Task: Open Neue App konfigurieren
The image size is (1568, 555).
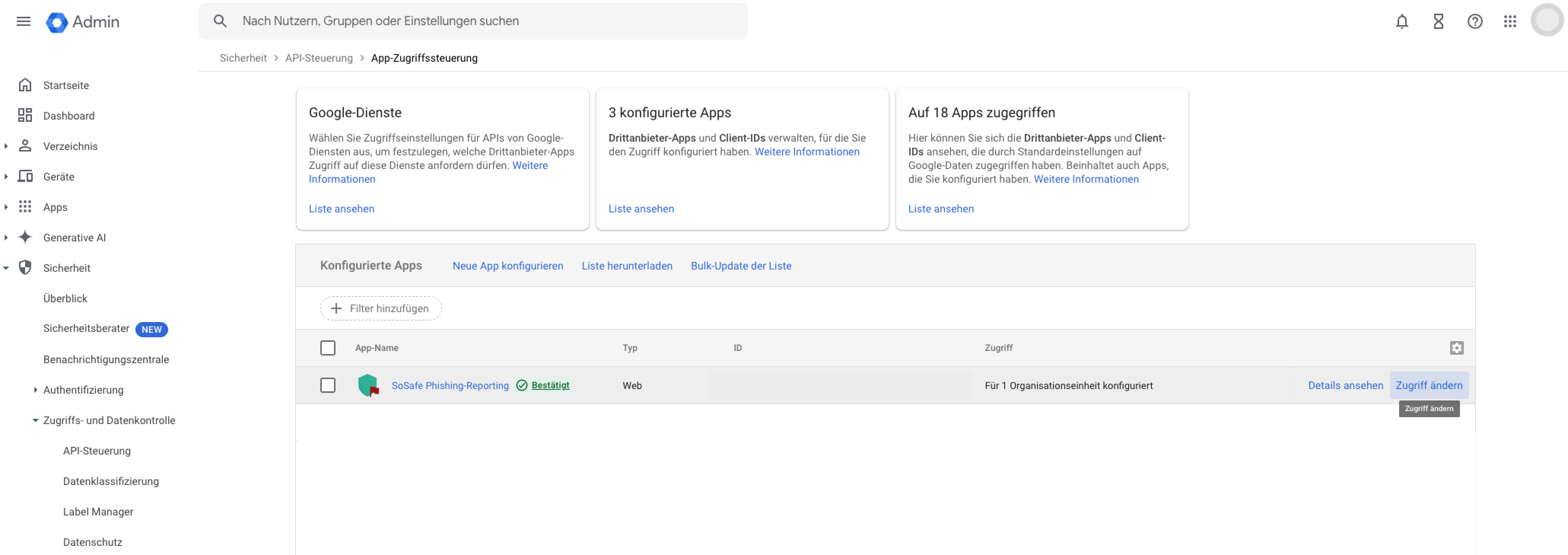Action: click(508, 266)
